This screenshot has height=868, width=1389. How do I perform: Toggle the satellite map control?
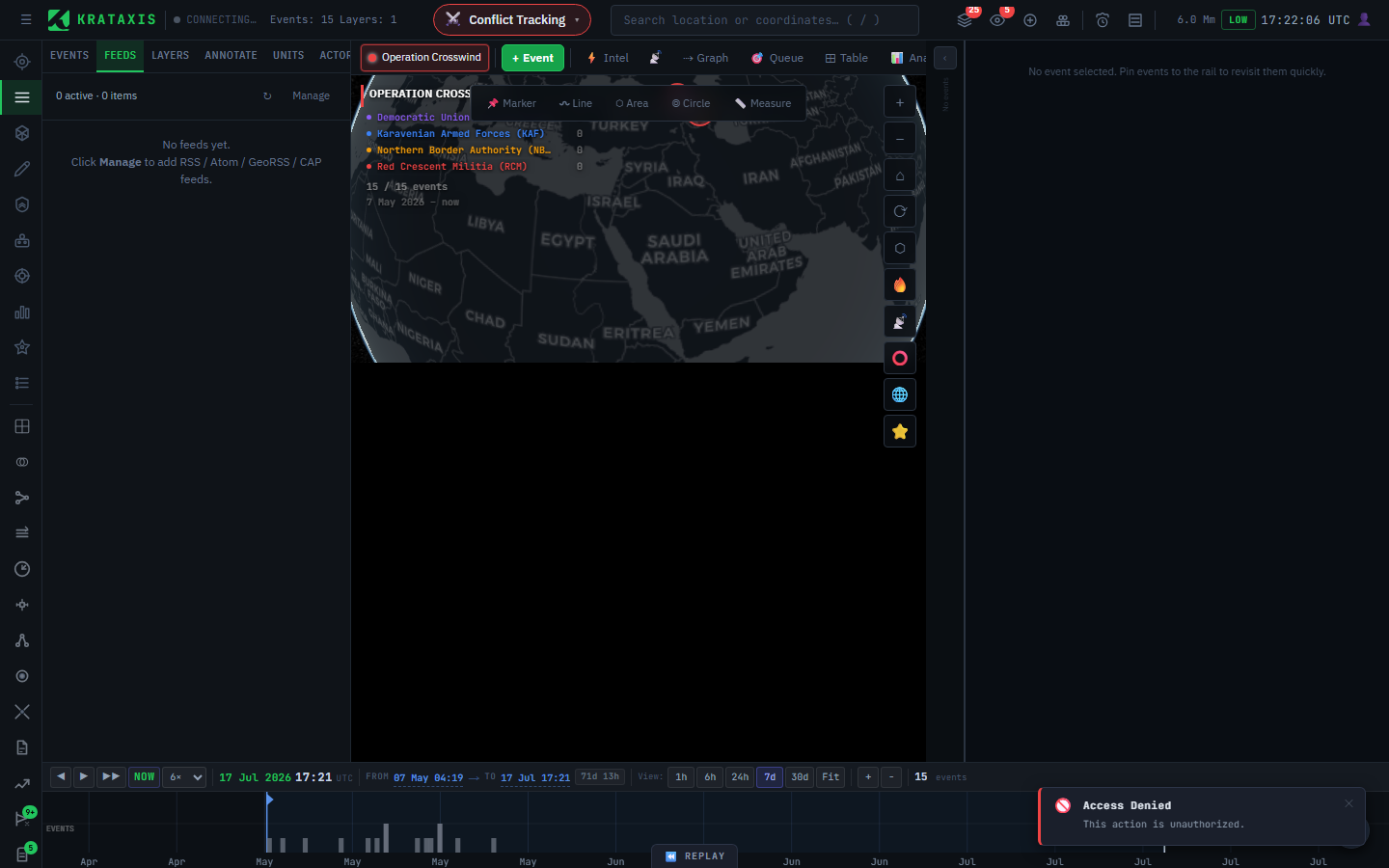click(900, 321)
